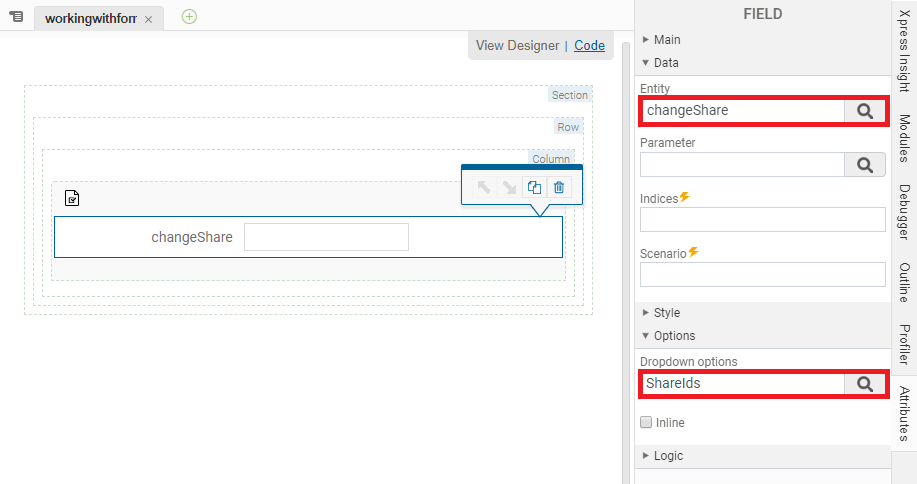Delete the selected field with trash icon

559,187
